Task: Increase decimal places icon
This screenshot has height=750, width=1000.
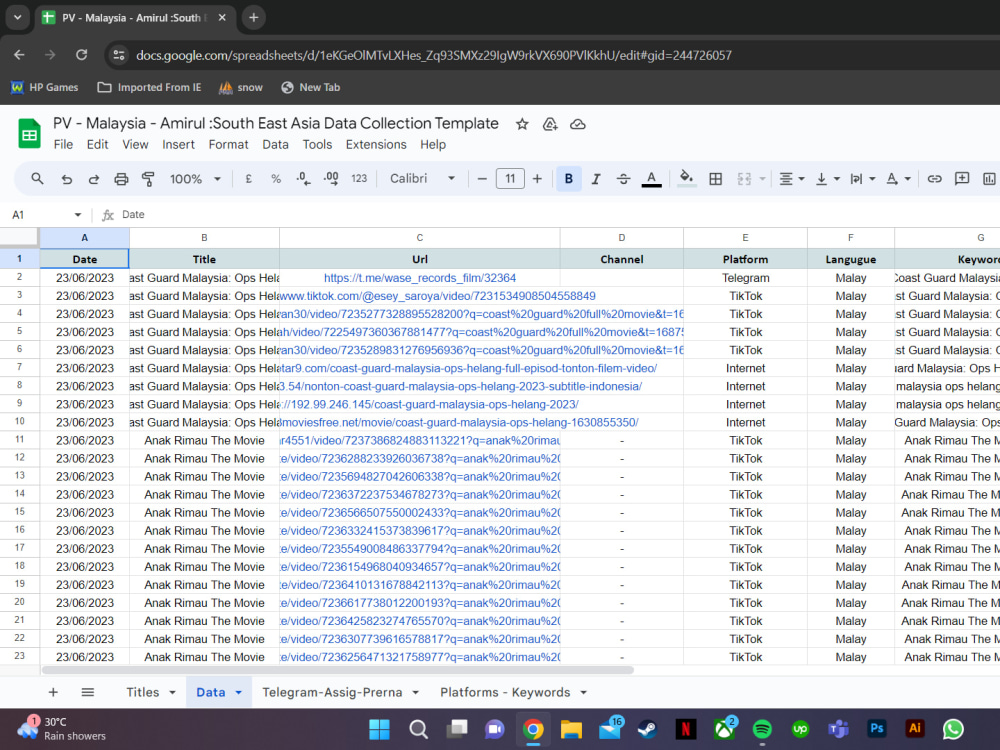Action: tap(331, 179)
